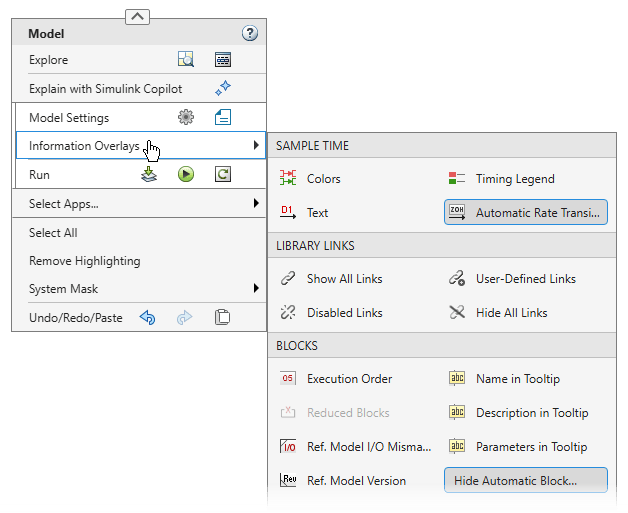Toggle Automatic Rate Transitions overlay
628x513 pixels.
tap(525, 212)
